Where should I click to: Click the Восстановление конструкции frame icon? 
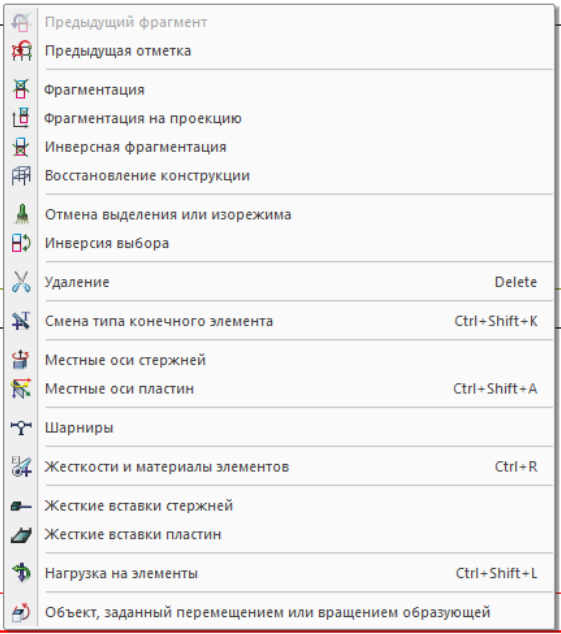click(21, 175)
